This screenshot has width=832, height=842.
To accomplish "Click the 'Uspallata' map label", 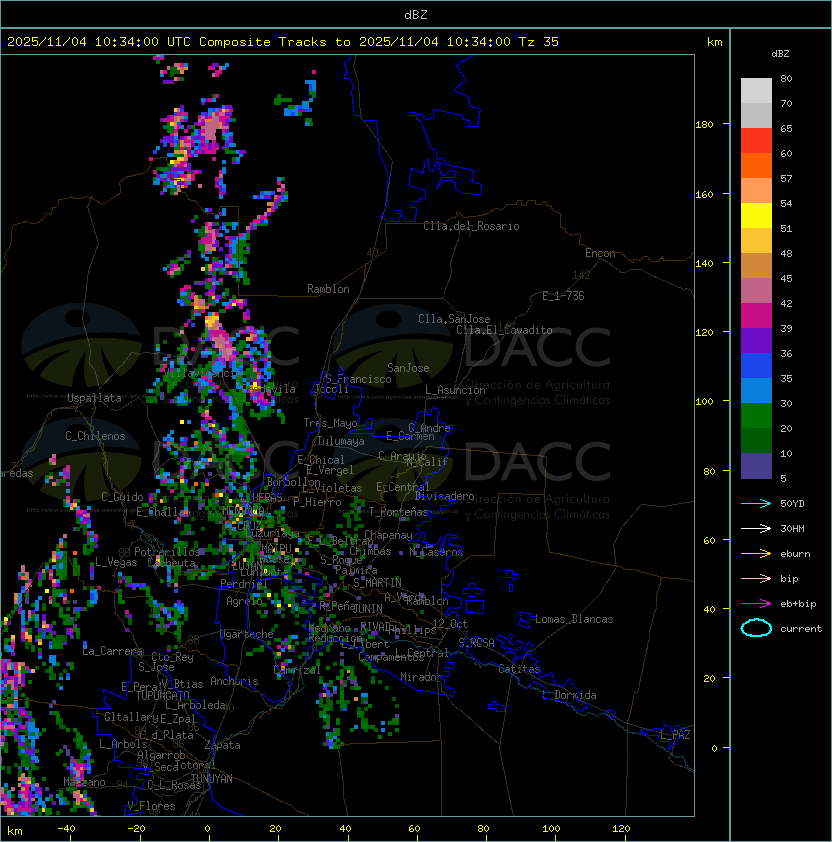I will [95, 398].
